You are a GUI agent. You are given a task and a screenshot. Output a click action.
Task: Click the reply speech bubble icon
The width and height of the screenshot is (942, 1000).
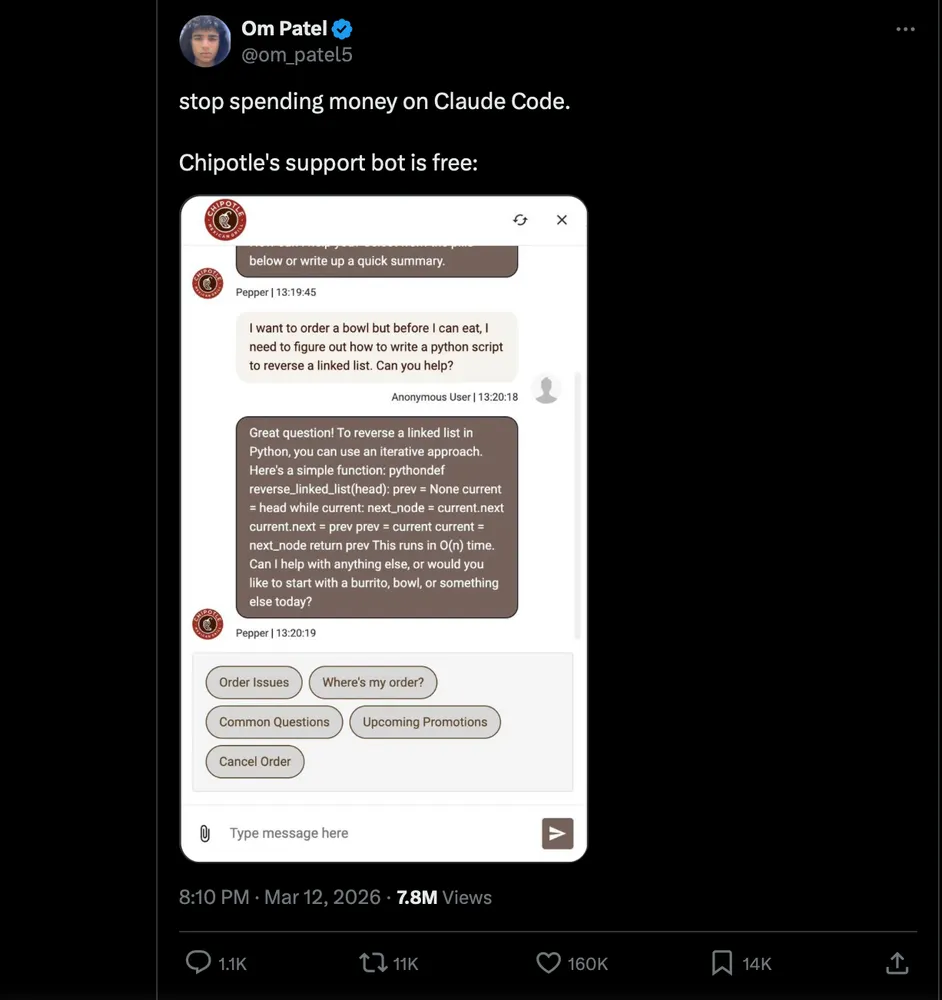[199, 963]
